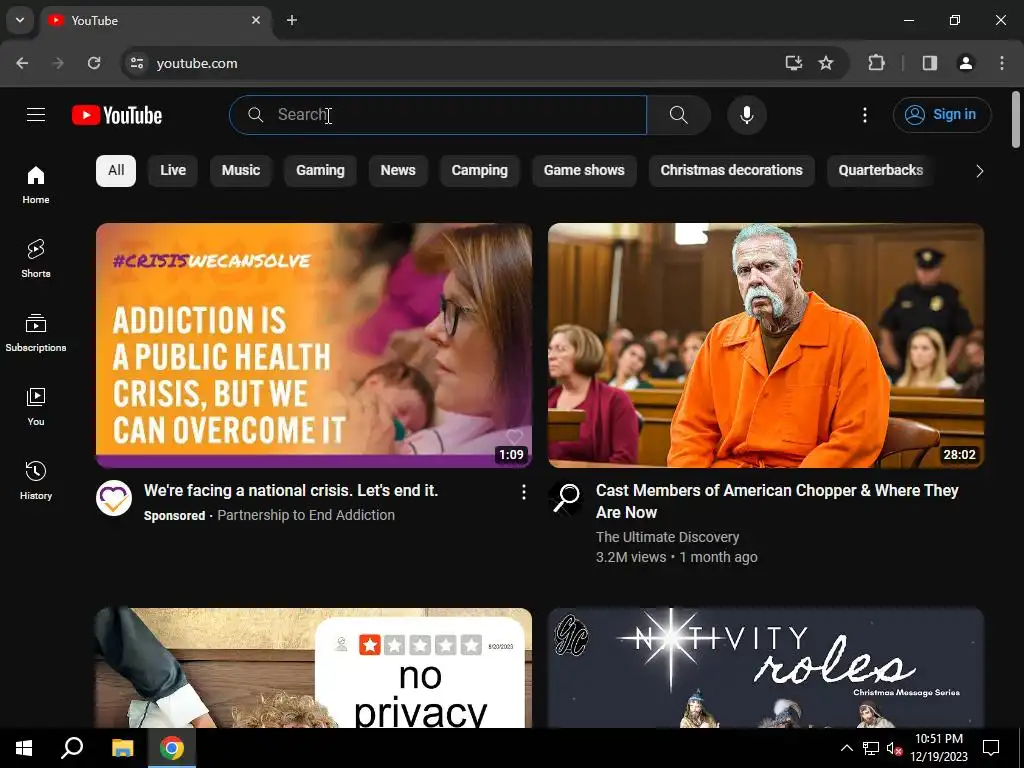Open a new browser tab
1024x768 pixels.
point(292,20)
